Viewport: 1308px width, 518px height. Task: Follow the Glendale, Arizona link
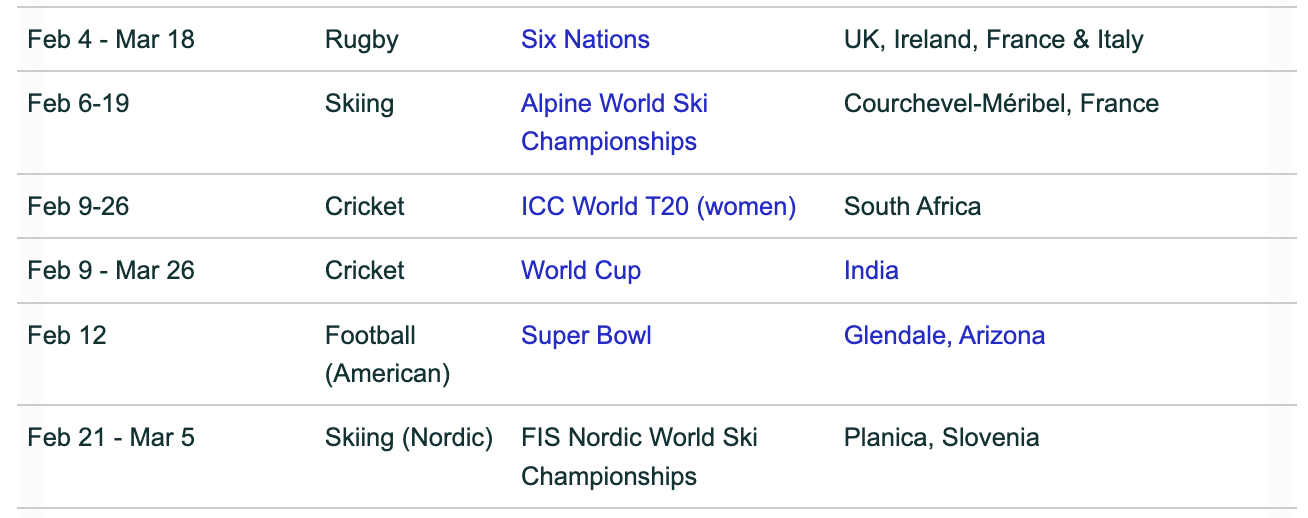coord(944,335)
